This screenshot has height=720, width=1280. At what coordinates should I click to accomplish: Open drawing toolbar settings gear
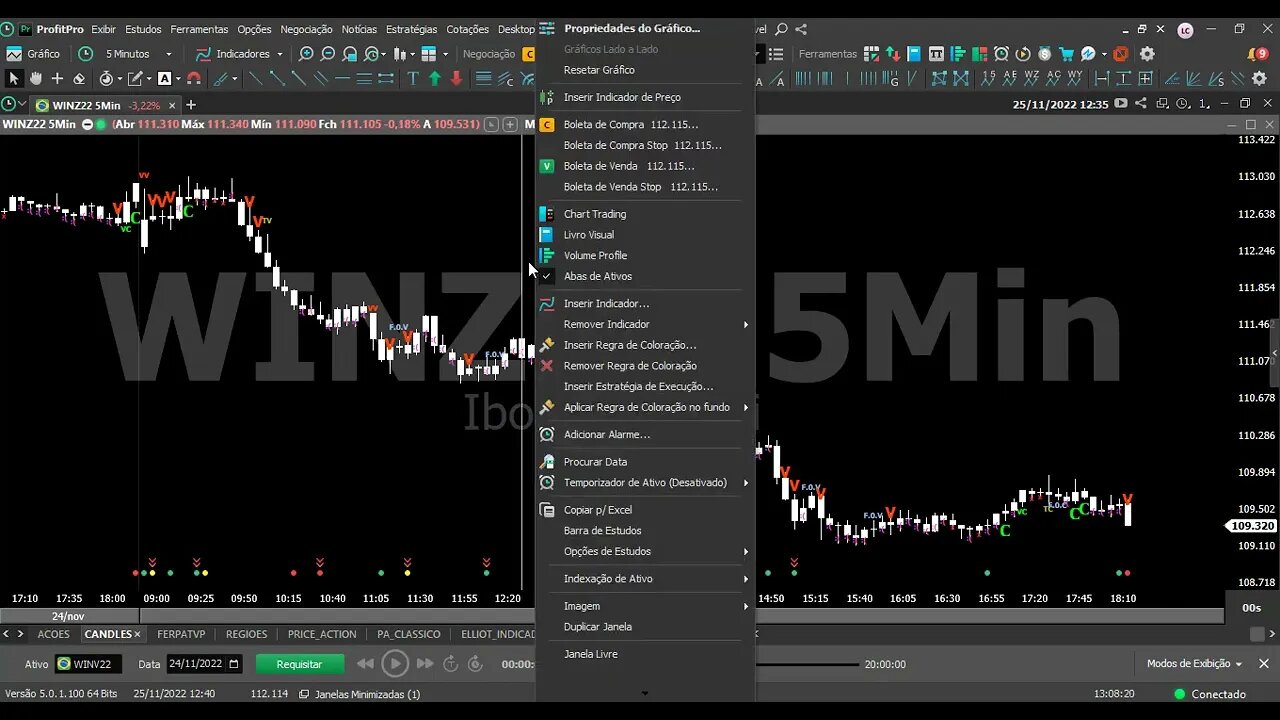pyautogui.click(x=1258, y=78)
